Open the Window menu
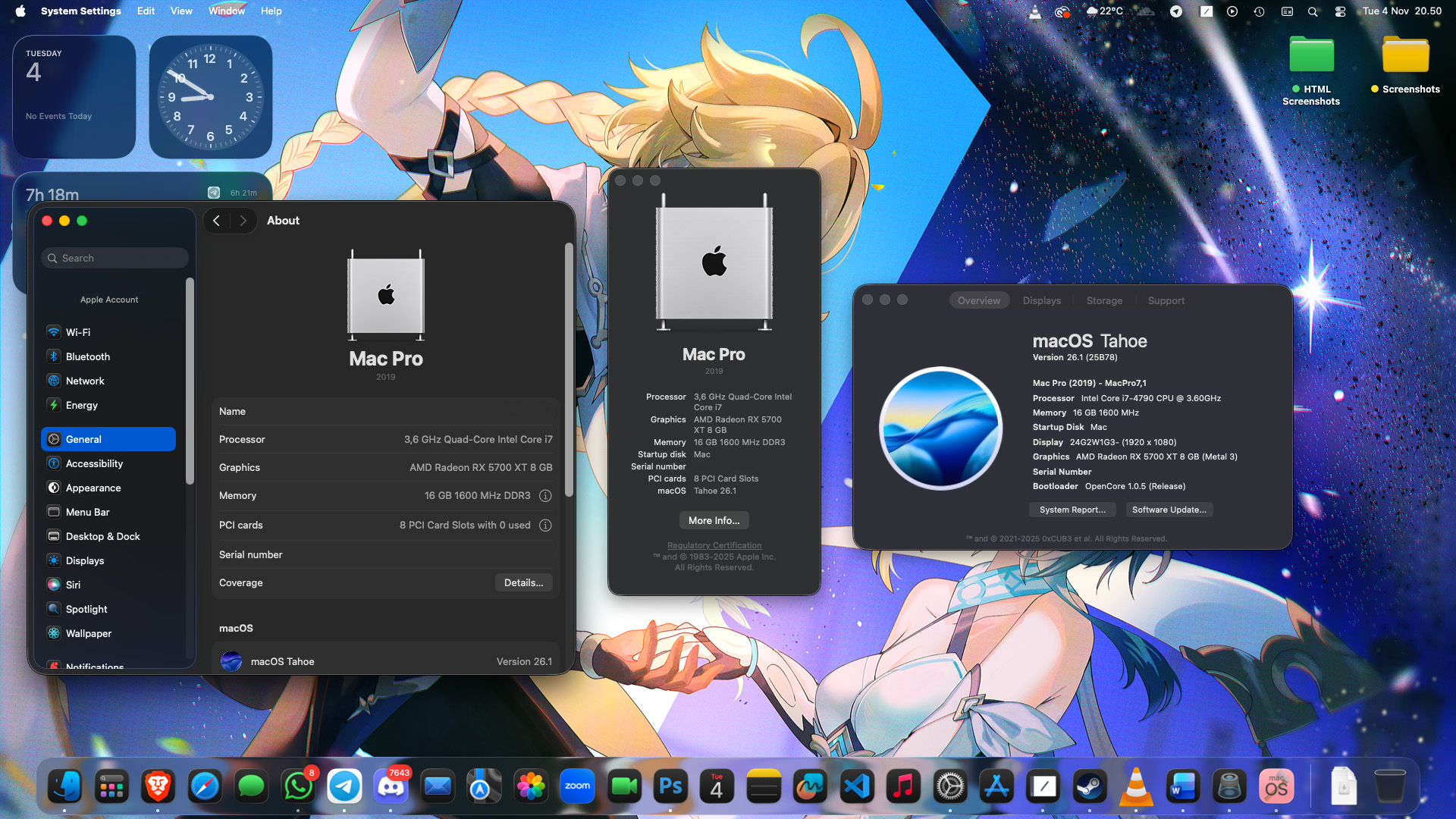The height and width of the screenshot is (819, 1456). click(227, 11)
